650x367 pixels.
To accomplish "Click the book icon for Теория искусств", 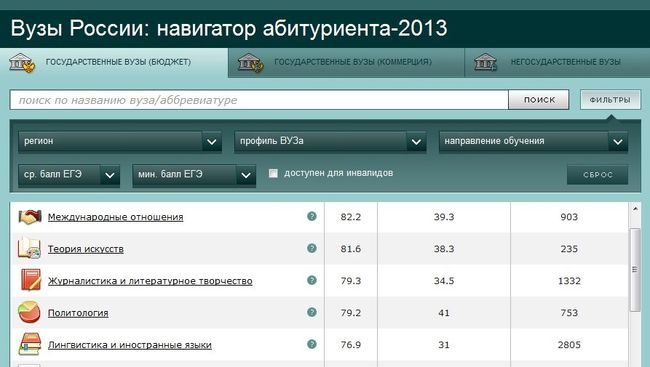I will [x=29, y=248].
